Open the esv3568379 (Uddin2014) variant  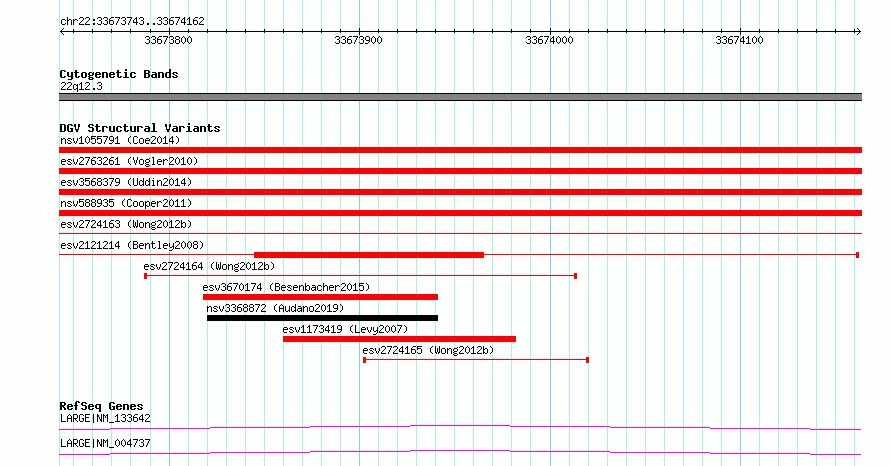(126, 182)
